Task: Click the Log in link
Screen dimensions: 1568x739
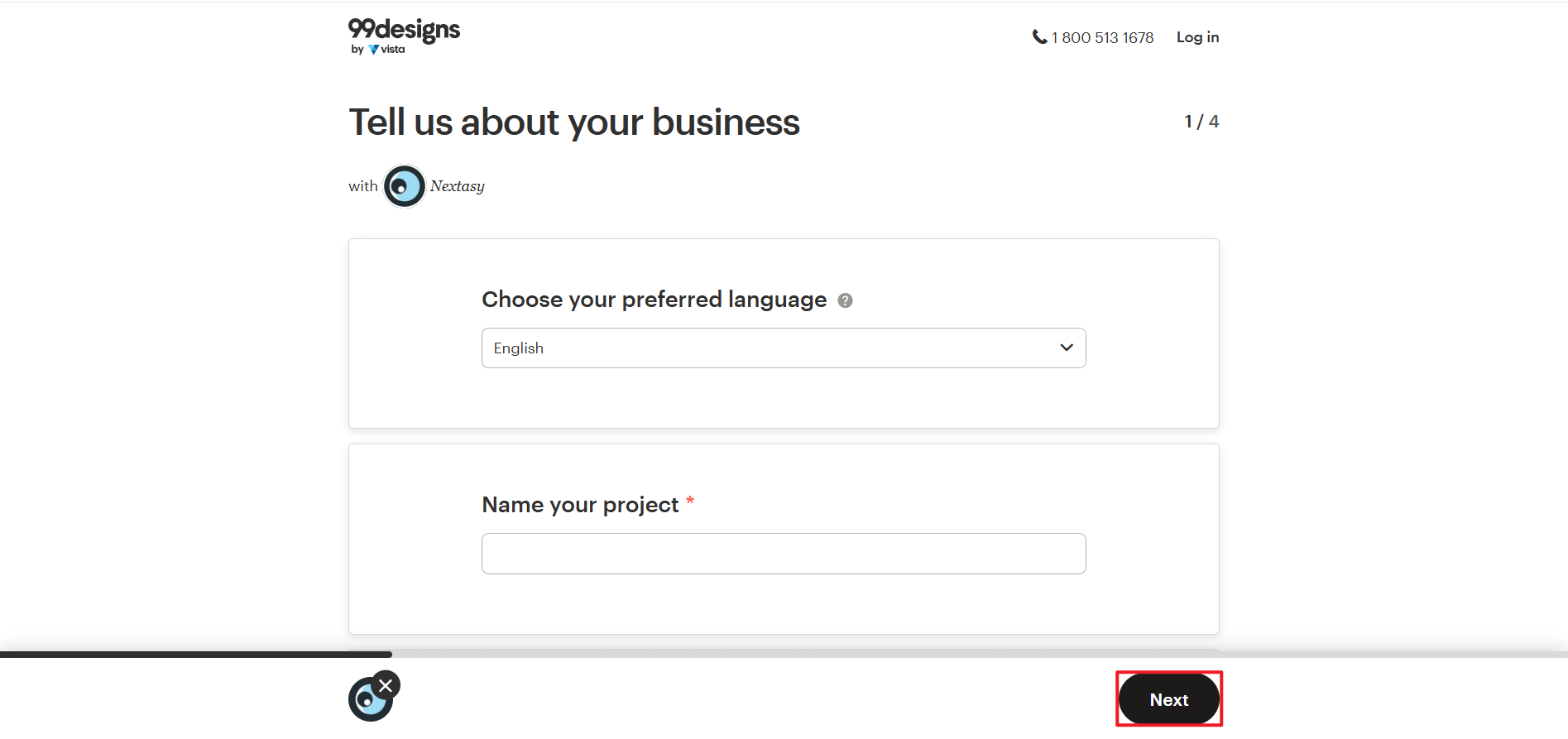Action: click(1197, 37)
